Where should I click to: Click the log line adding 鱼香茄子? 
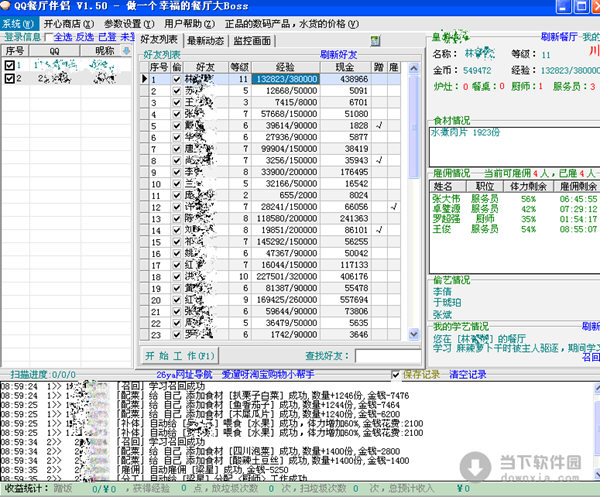point(200,405)
